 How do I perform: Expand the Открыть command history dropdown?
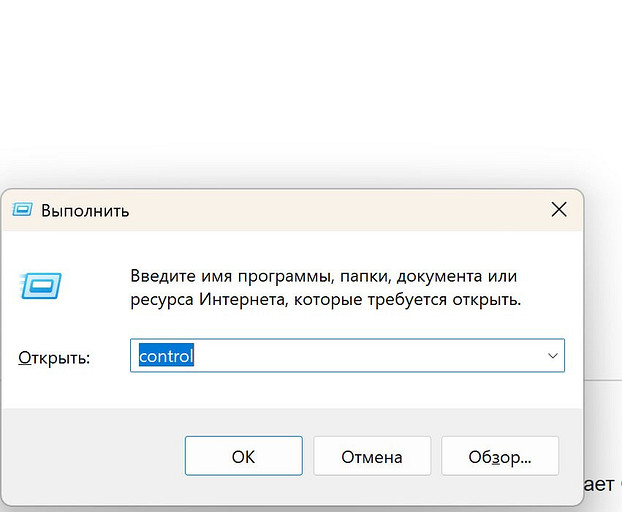pos(553,356)
